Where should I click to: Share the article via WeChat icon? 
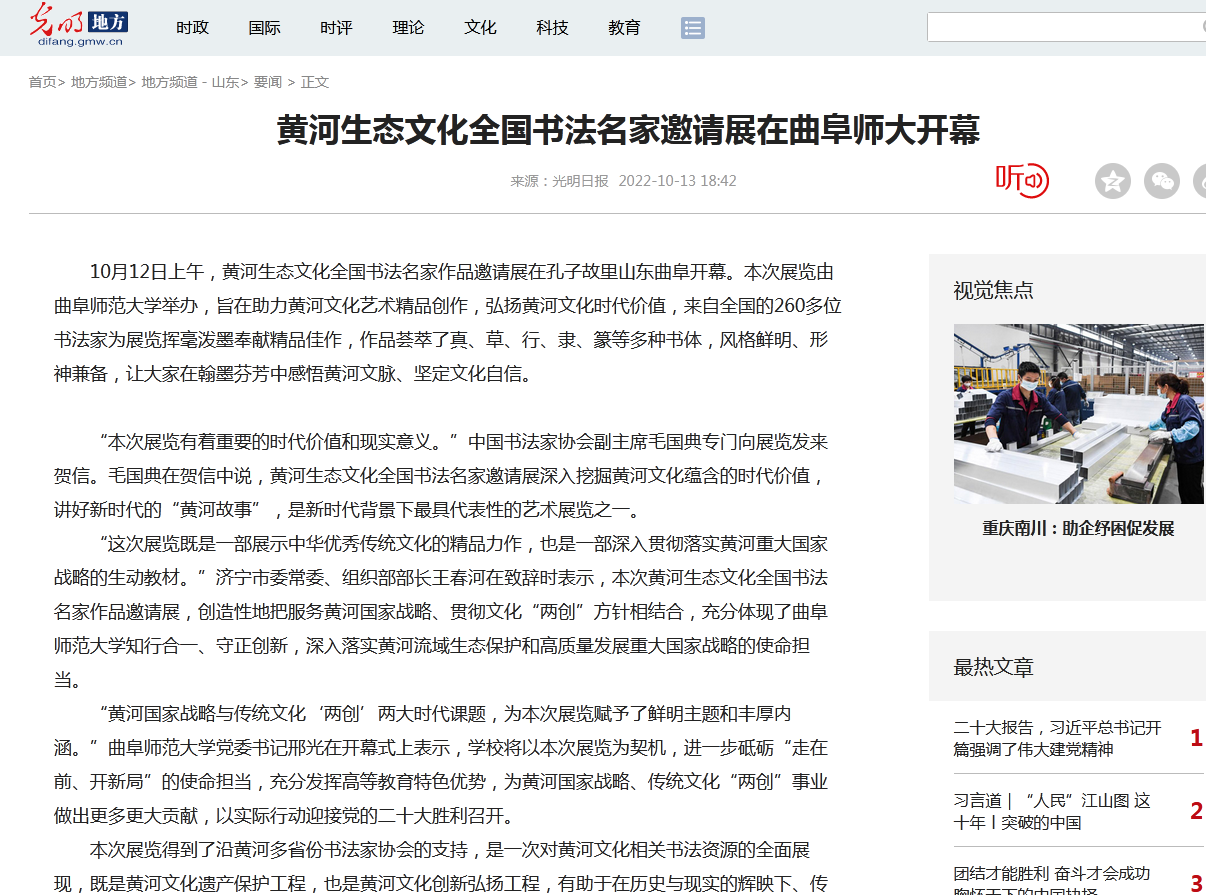click(1161, 181)
